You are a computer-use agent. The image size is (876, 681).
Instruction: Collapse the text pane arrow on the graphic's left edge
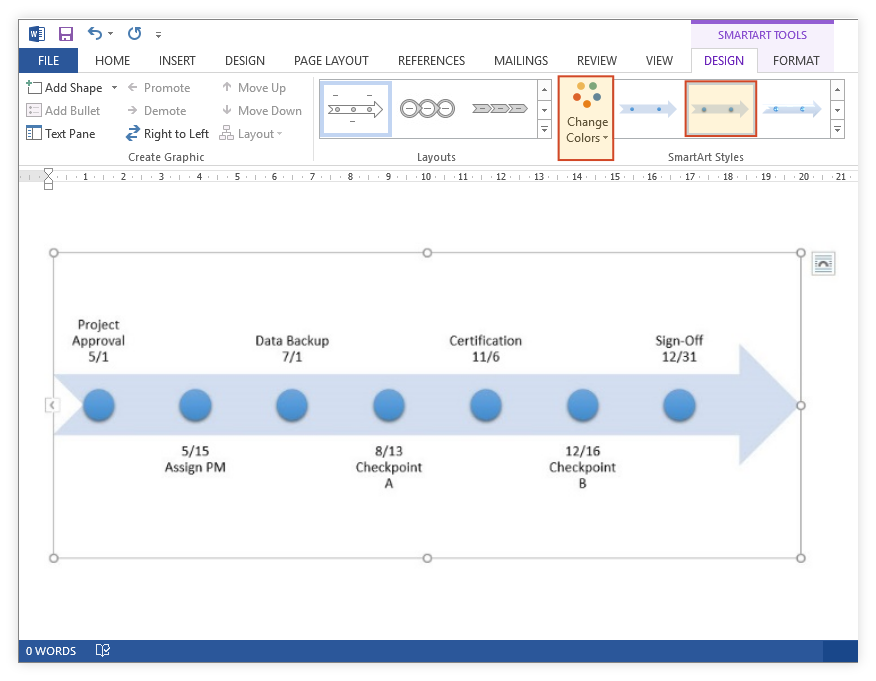tap(52, 405)
